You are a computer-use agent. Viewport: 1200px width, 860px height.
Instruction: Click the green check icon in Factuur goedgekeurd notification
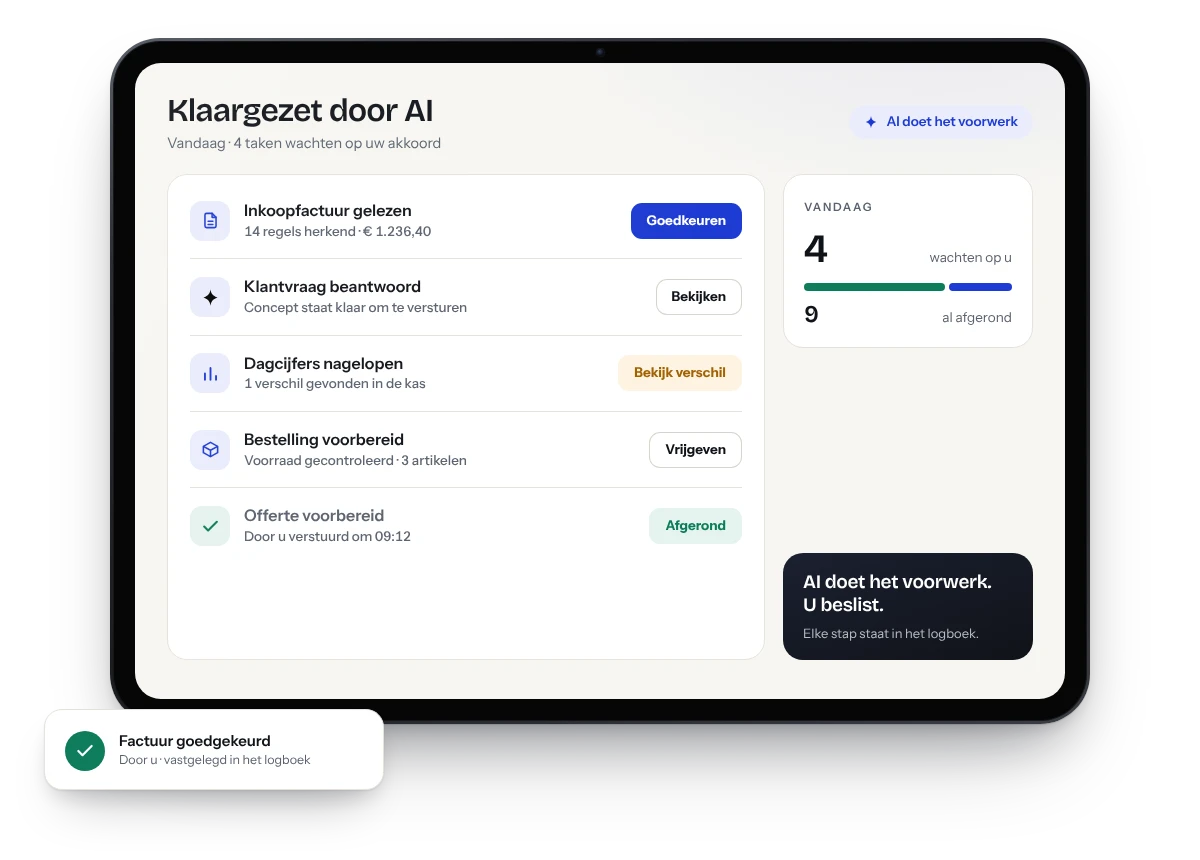coord(85,750)
